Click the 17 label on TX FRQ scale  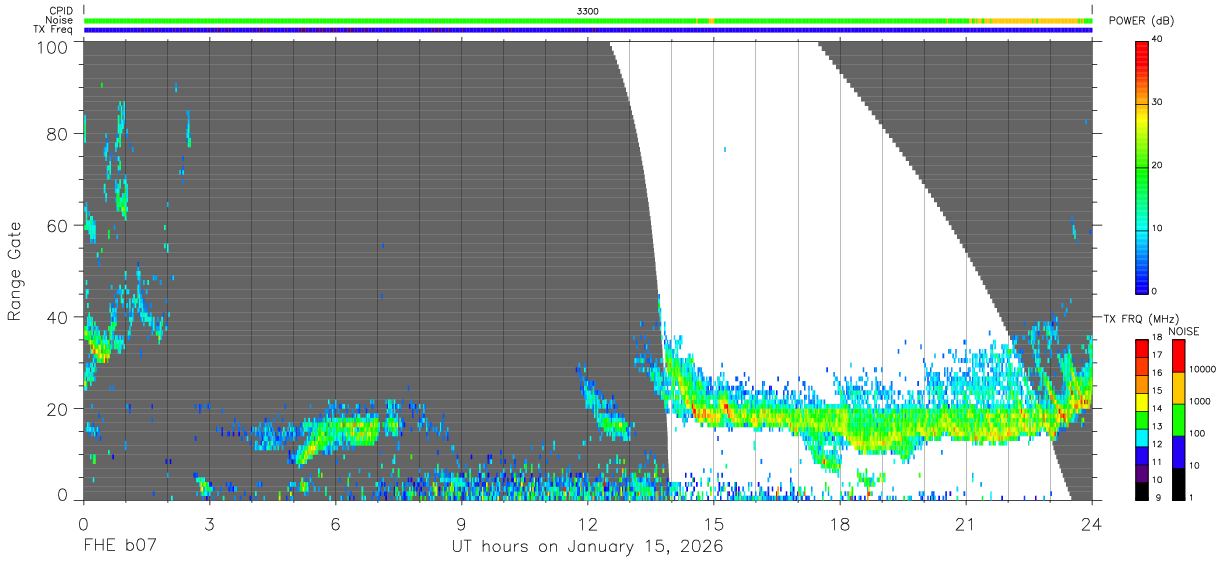coord(1159,354)
